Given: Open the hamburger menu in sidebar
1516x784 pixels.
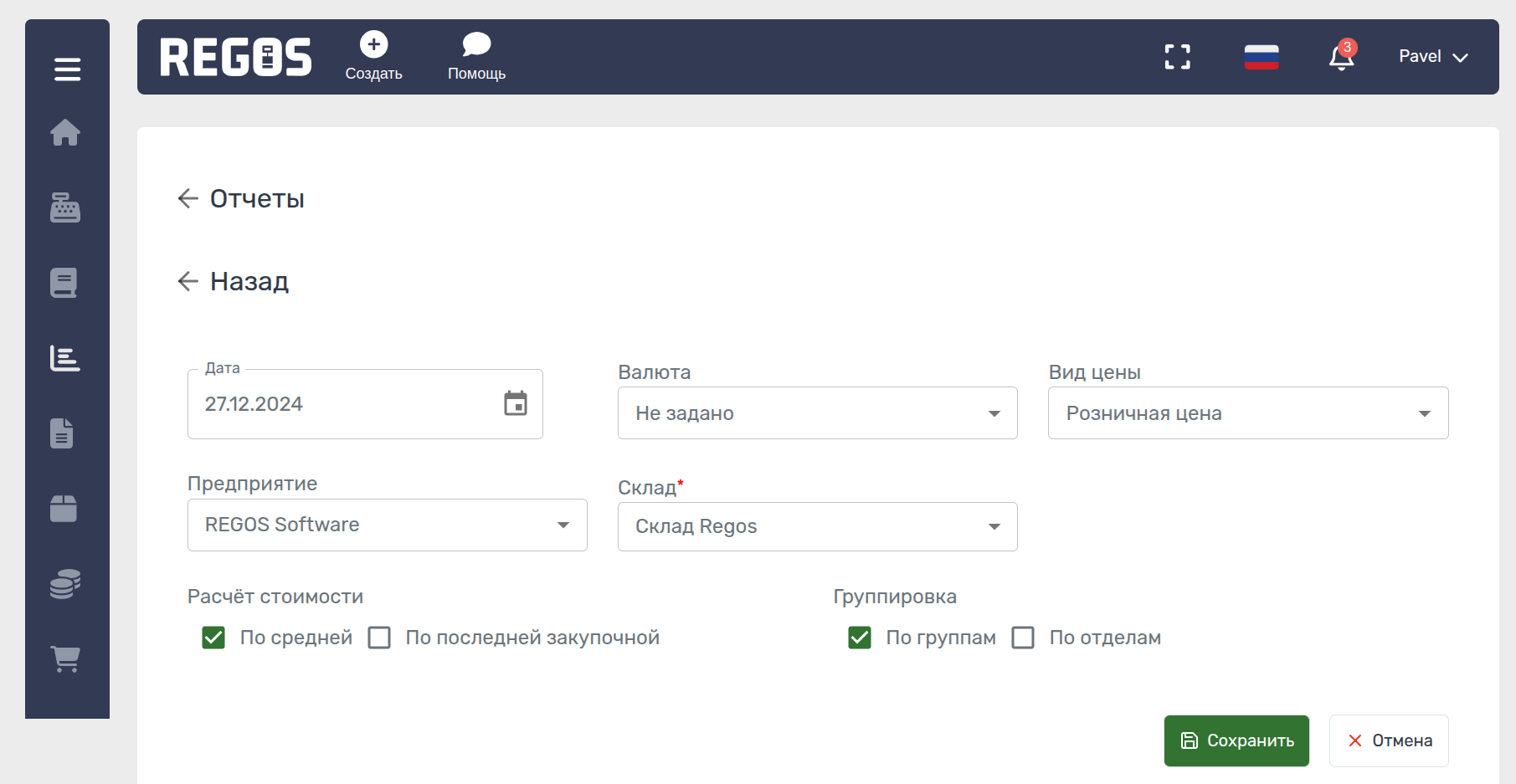Looking at the screenshot, I should tap(67, 69).
